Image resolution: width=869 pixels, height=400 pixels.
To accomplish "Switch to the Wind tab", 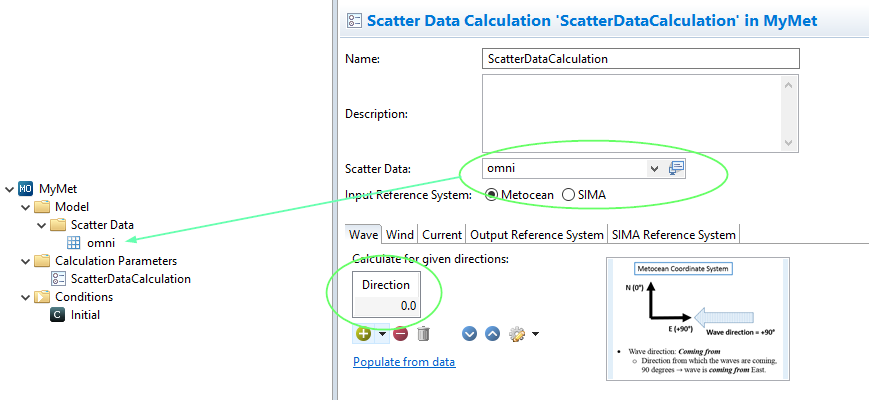I will [400, 235].
